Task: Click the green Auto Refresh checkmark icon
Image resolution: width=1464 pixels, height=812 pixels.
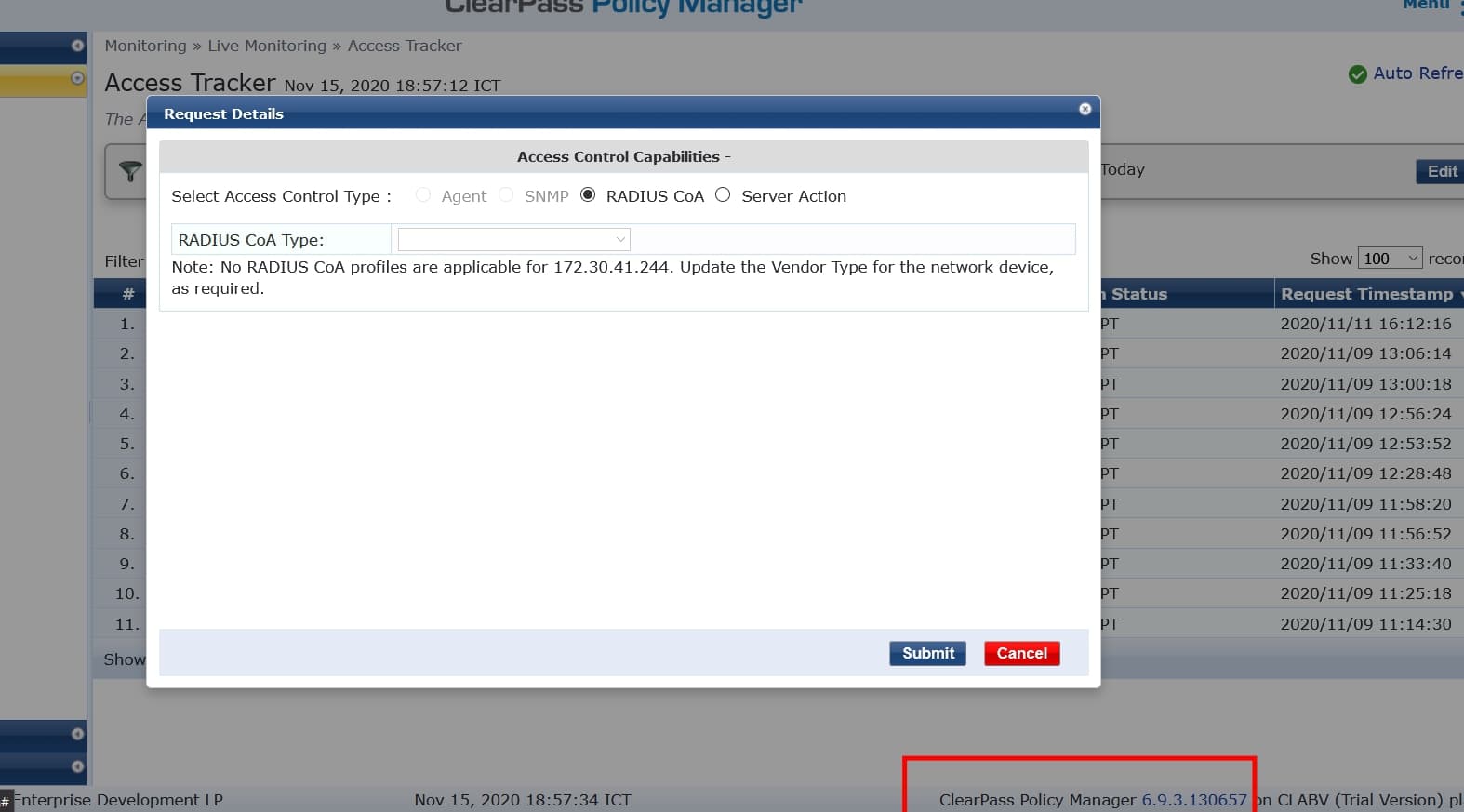Action: pyautogui.click(x=1357, y=73)
